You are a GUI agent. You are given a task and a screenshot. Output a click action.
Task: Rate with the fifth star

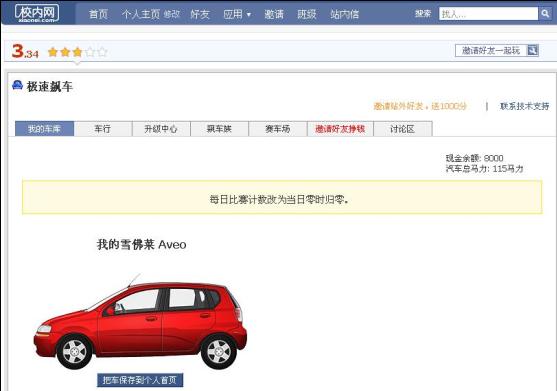point(102,52)
